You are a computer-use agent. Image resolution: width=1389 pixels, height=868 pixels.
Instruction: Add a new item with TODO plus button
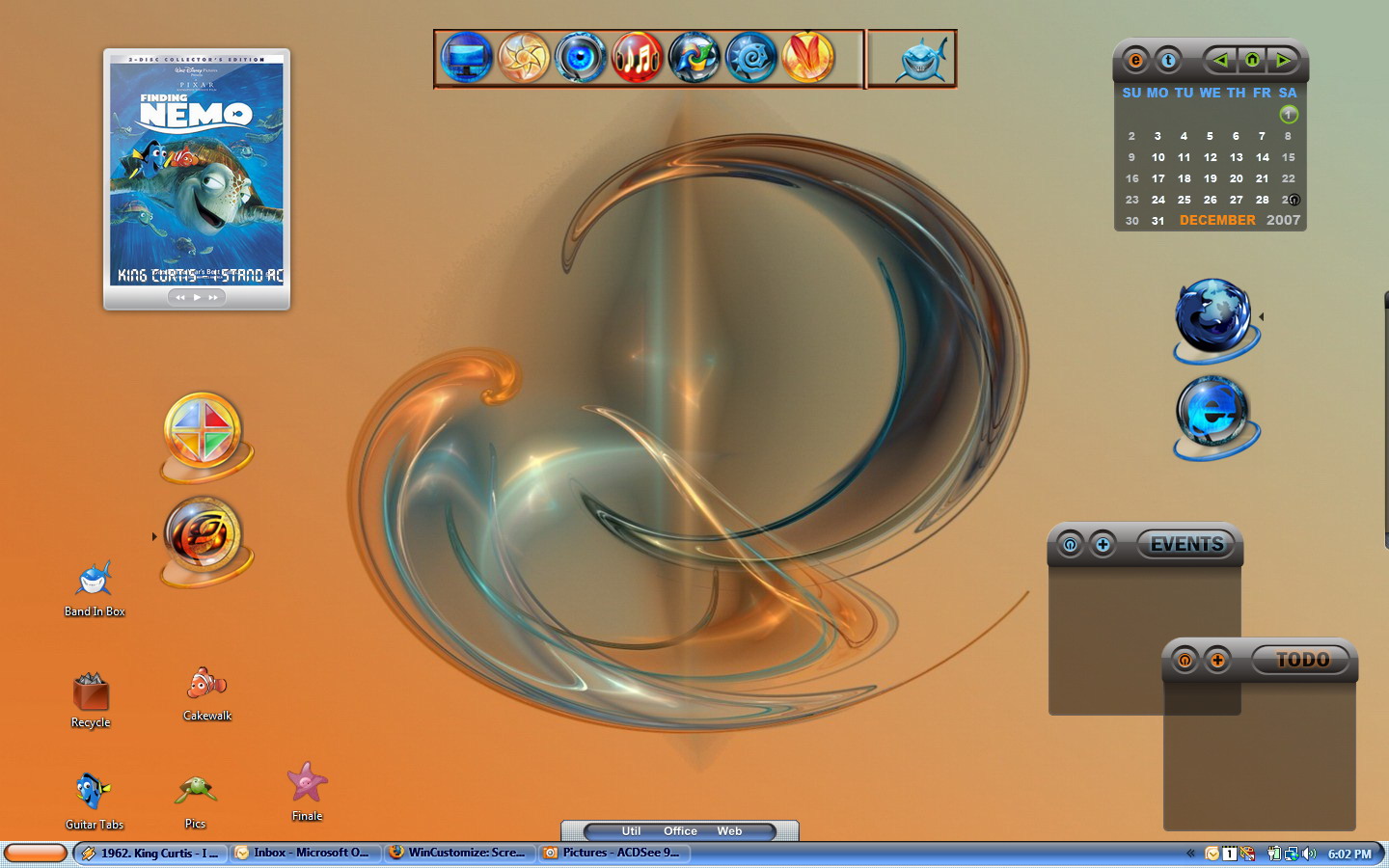coord(1217,661)
